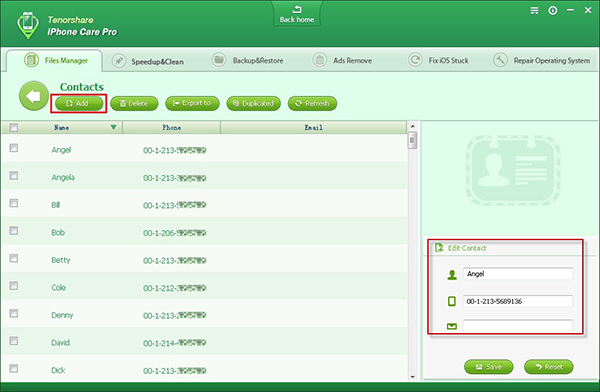Toggle the select-all checkbox in header
The height and width of the screenshot is (392, 600).
tap(14, 127)
